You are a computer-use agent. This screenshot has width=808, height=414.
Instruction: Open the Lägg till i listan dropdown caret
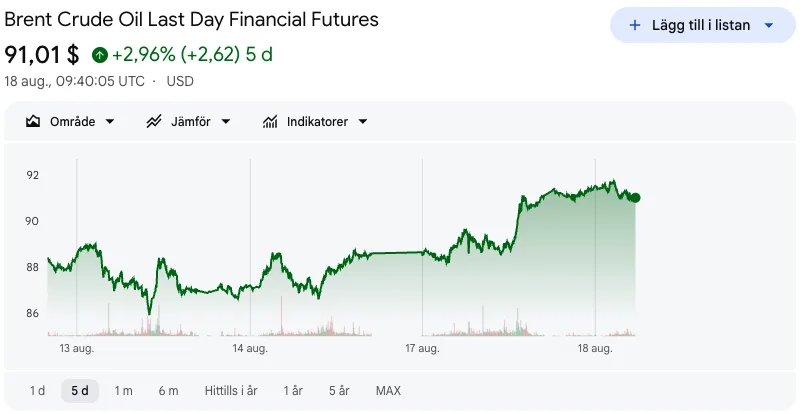coord(769,25)
